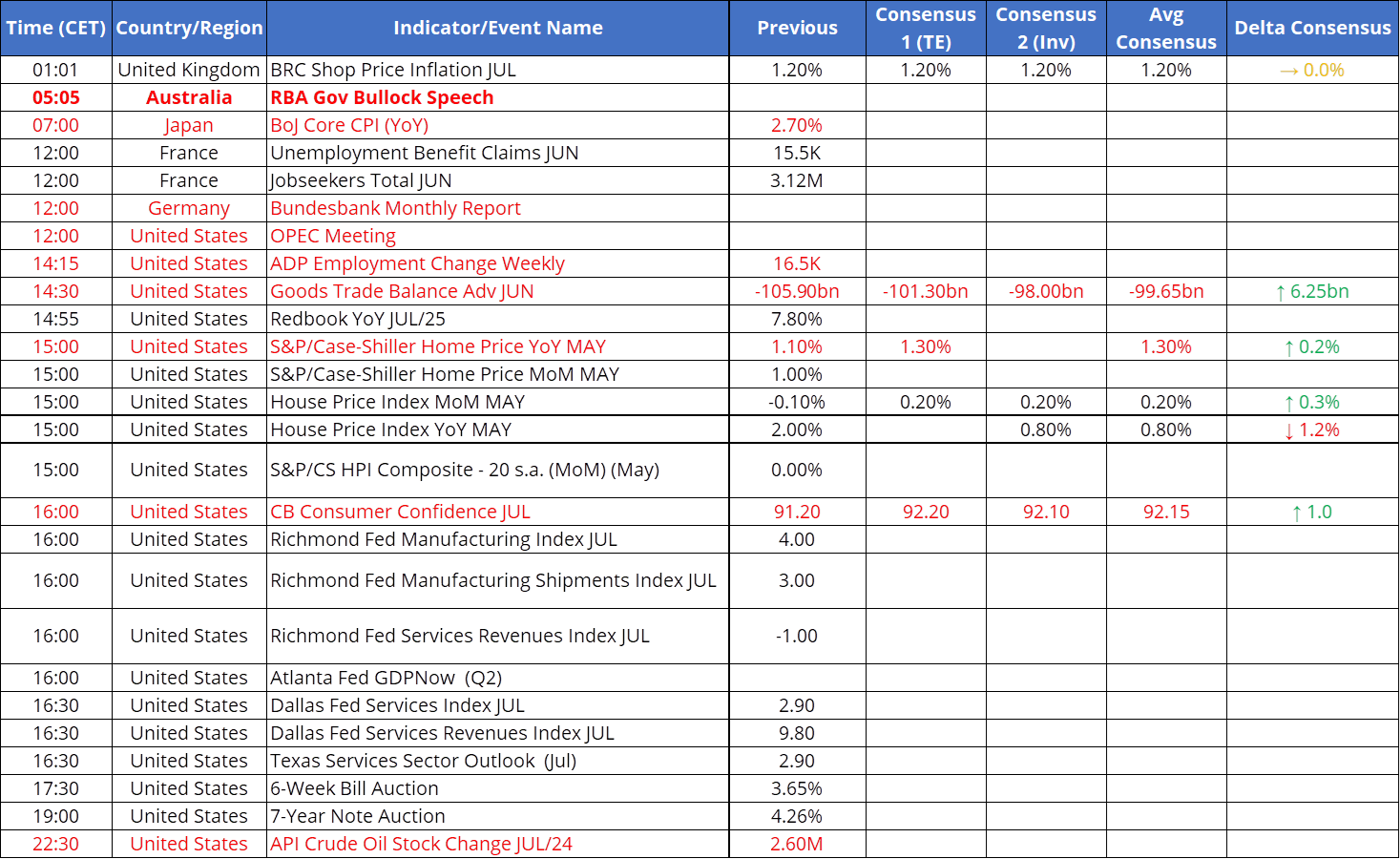Select Dallas Fed Services Index JUL cell
1400x859 pixels.
[x=498, y=705]
